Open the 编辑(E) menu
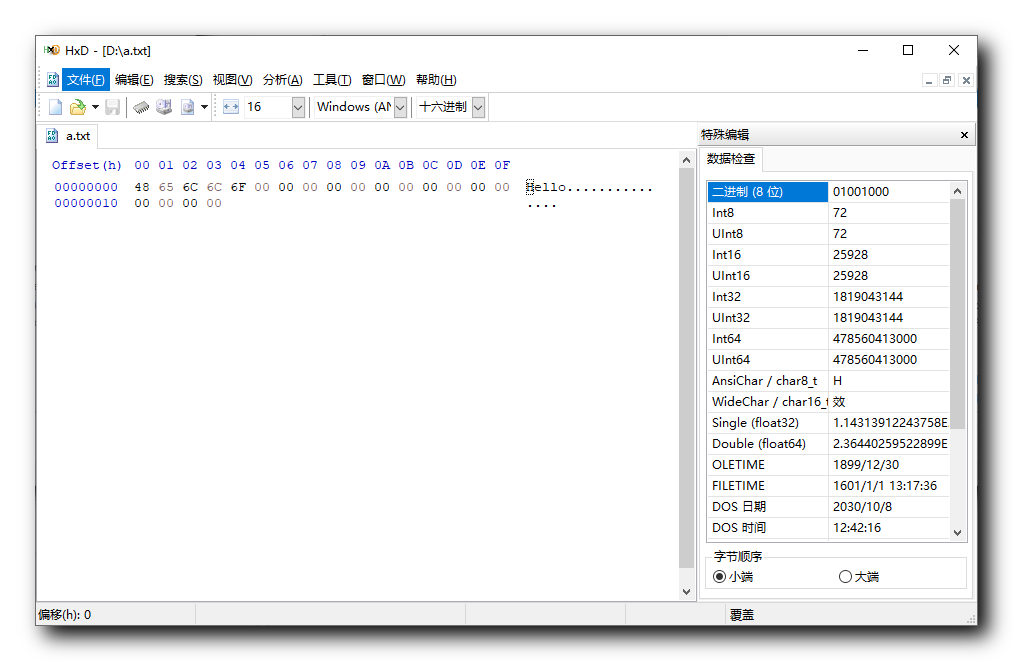Image resolution: width=1013 pixels, height=661 pixels. (x=134, y=79)
